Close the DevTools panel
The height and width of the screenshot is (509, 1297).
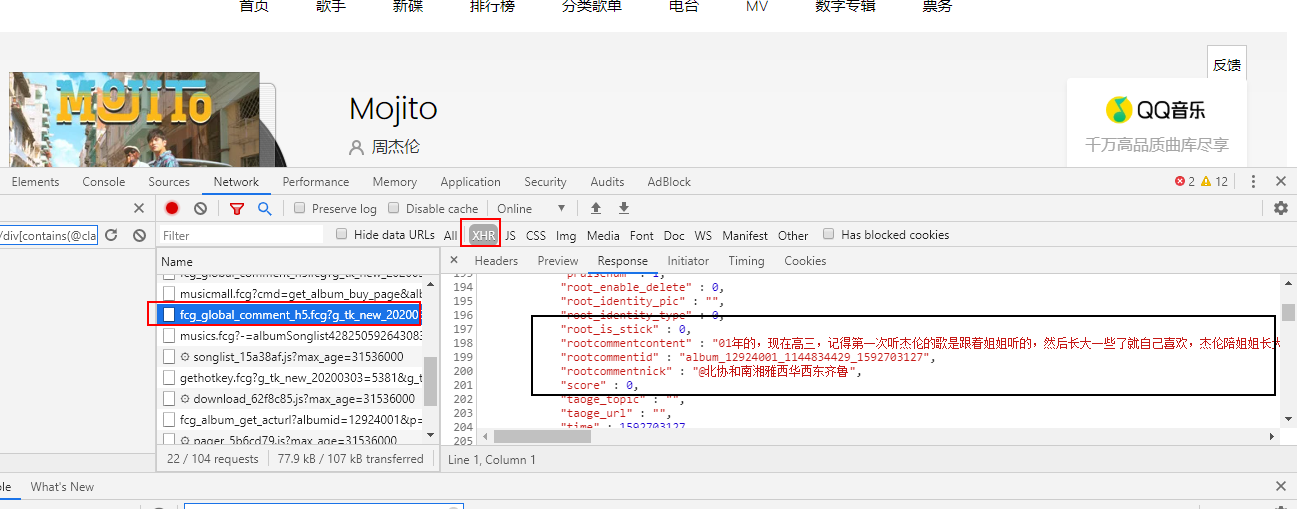coord(1281,181)
